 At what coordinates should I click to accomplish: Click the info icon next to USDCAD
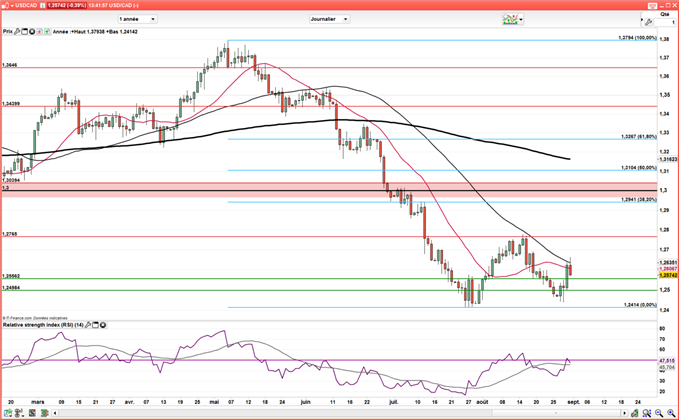pyautogui.click(x=42, y=5)
